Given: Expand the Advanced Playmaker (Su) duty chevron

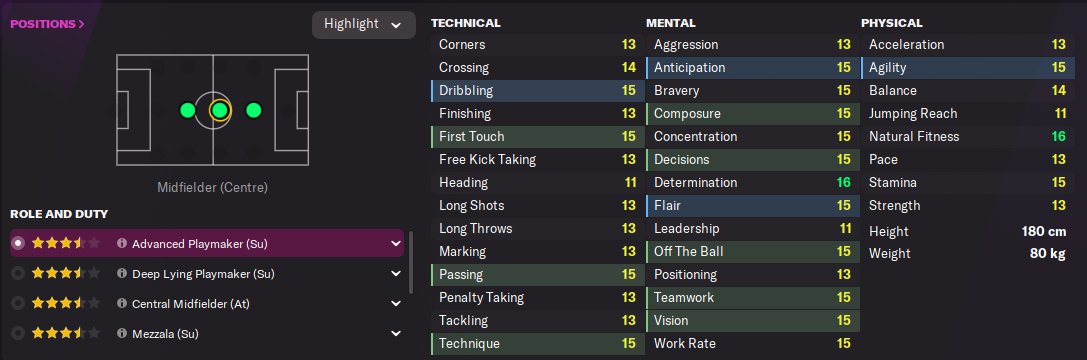Looking at the screenshot, I should [x=396, y=243].
